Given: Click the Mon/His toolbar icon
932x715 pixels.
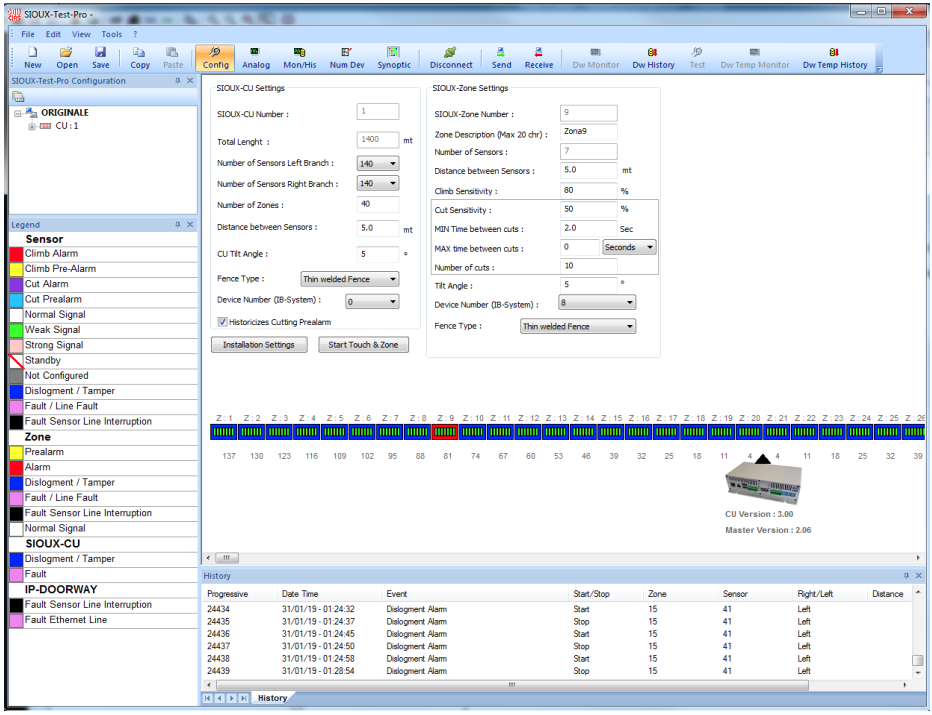Looking at the screenshot, I should pos(300,58).
